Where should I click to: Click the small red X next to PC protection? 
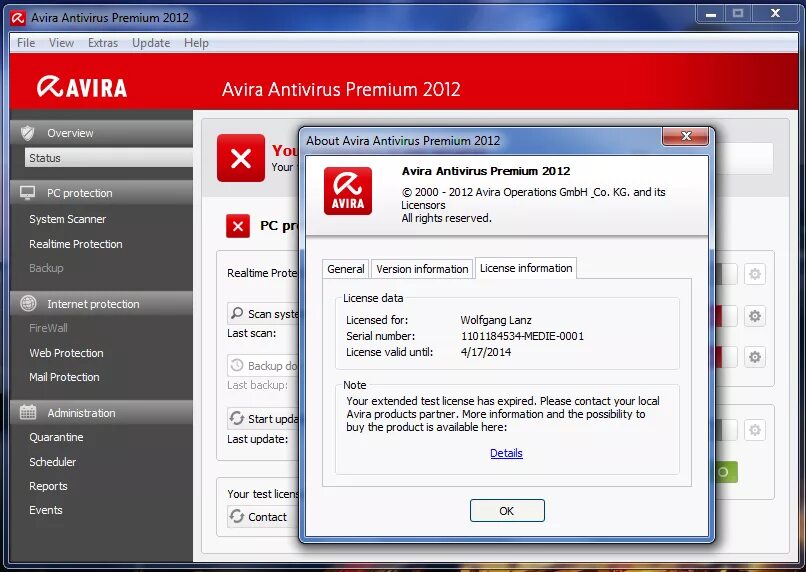238,226
